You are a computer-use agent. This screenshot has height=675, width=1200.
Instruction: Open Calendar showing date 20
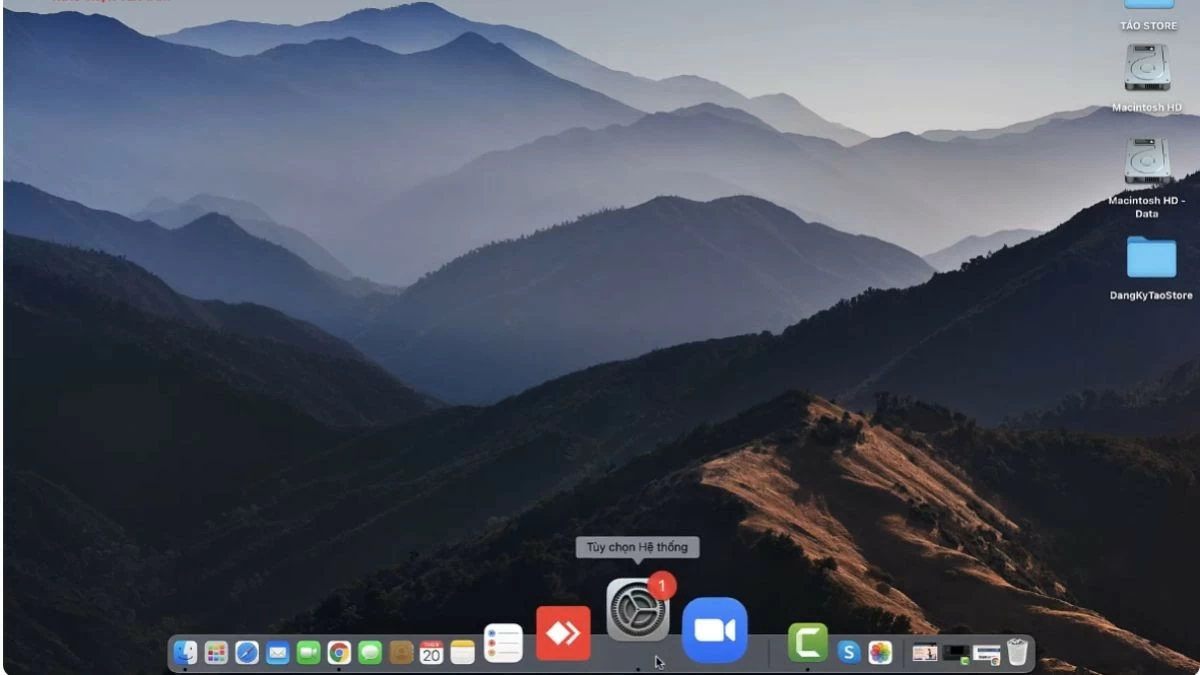click(431, 653)
